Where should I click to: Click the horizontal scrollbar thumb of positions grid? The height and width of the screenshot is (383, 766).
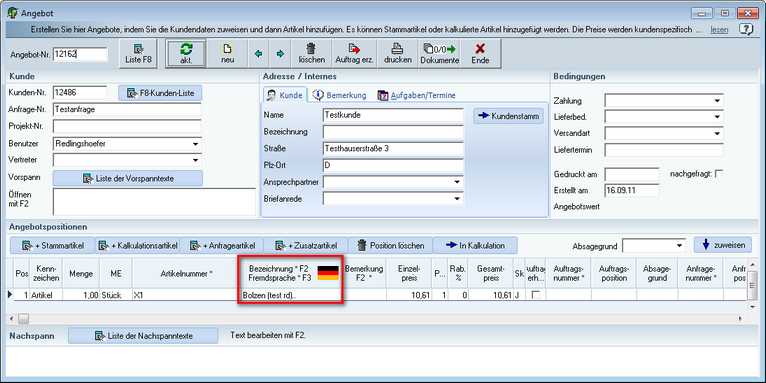click(x=23, y=319)
